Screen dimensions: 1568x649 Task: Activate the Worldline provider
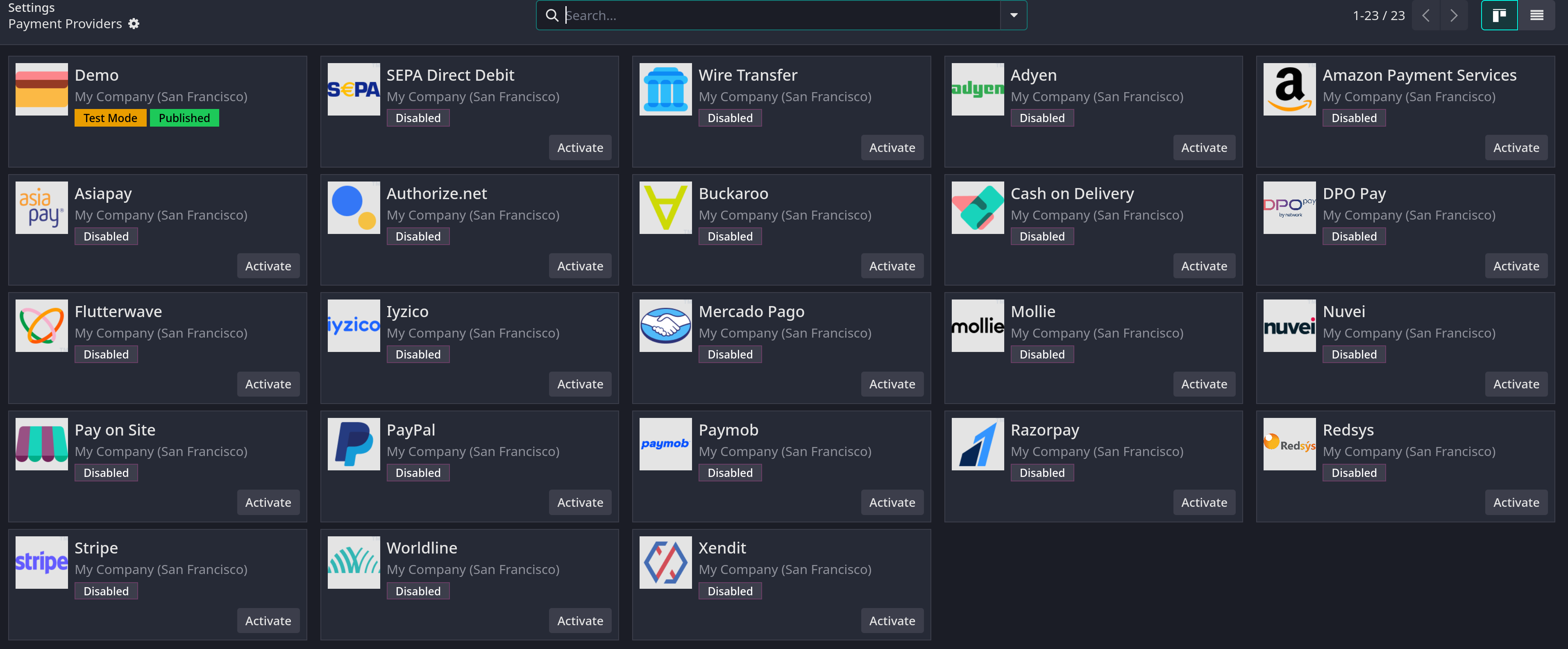point(579,620)
